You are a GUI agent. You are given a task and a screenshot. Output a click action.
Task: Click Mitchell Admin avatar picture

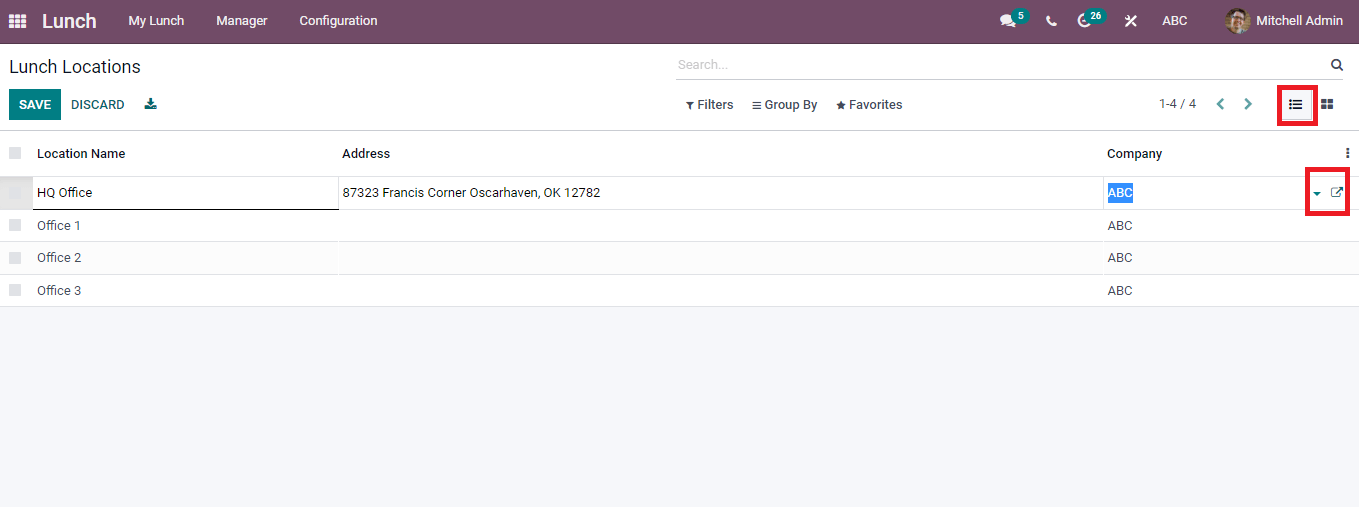[x=1237, y=21]
